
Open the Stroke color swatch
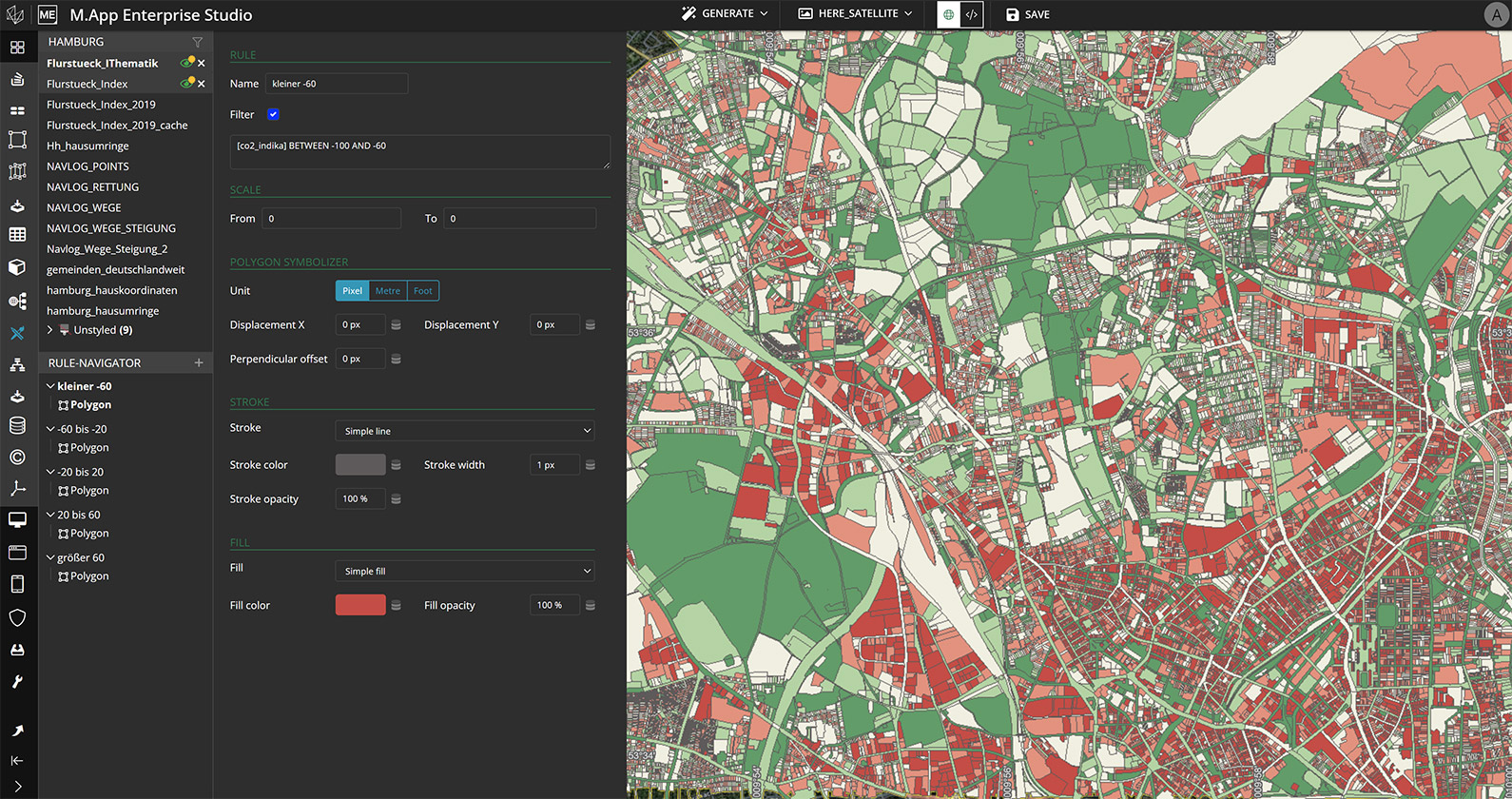pyautogui.click(x=360, y=464)
